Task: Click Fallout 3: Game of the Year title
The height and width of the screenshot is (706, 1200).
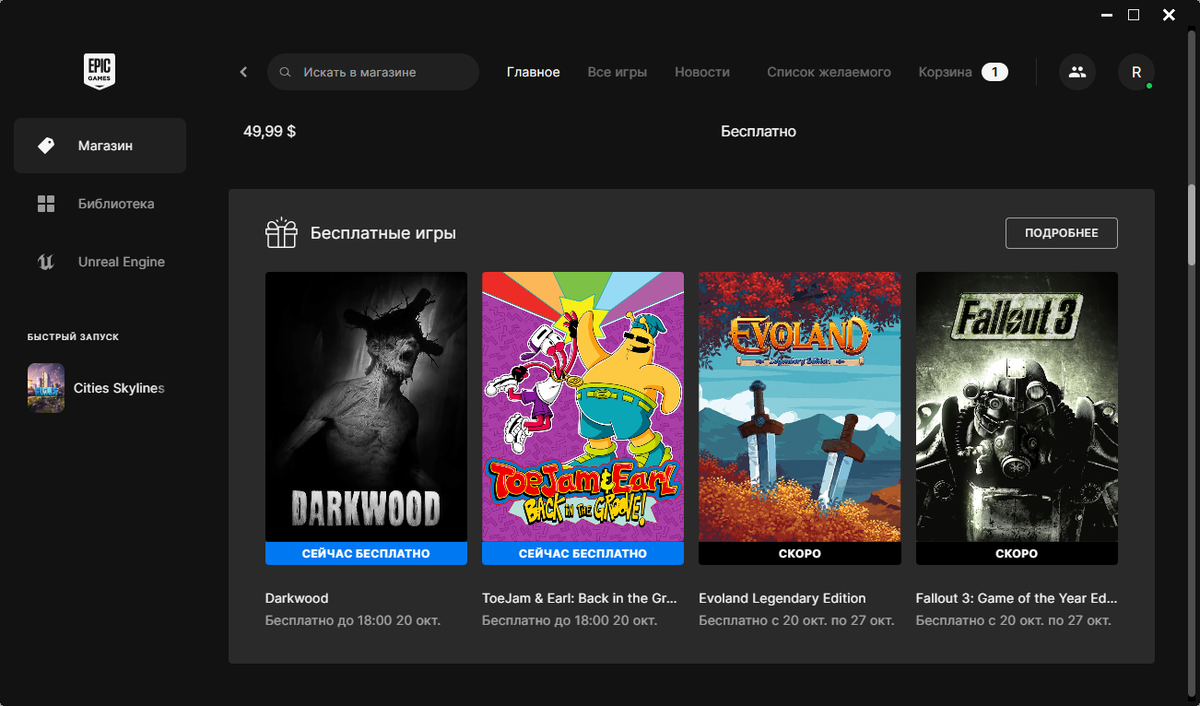Action: (1016, 598)
